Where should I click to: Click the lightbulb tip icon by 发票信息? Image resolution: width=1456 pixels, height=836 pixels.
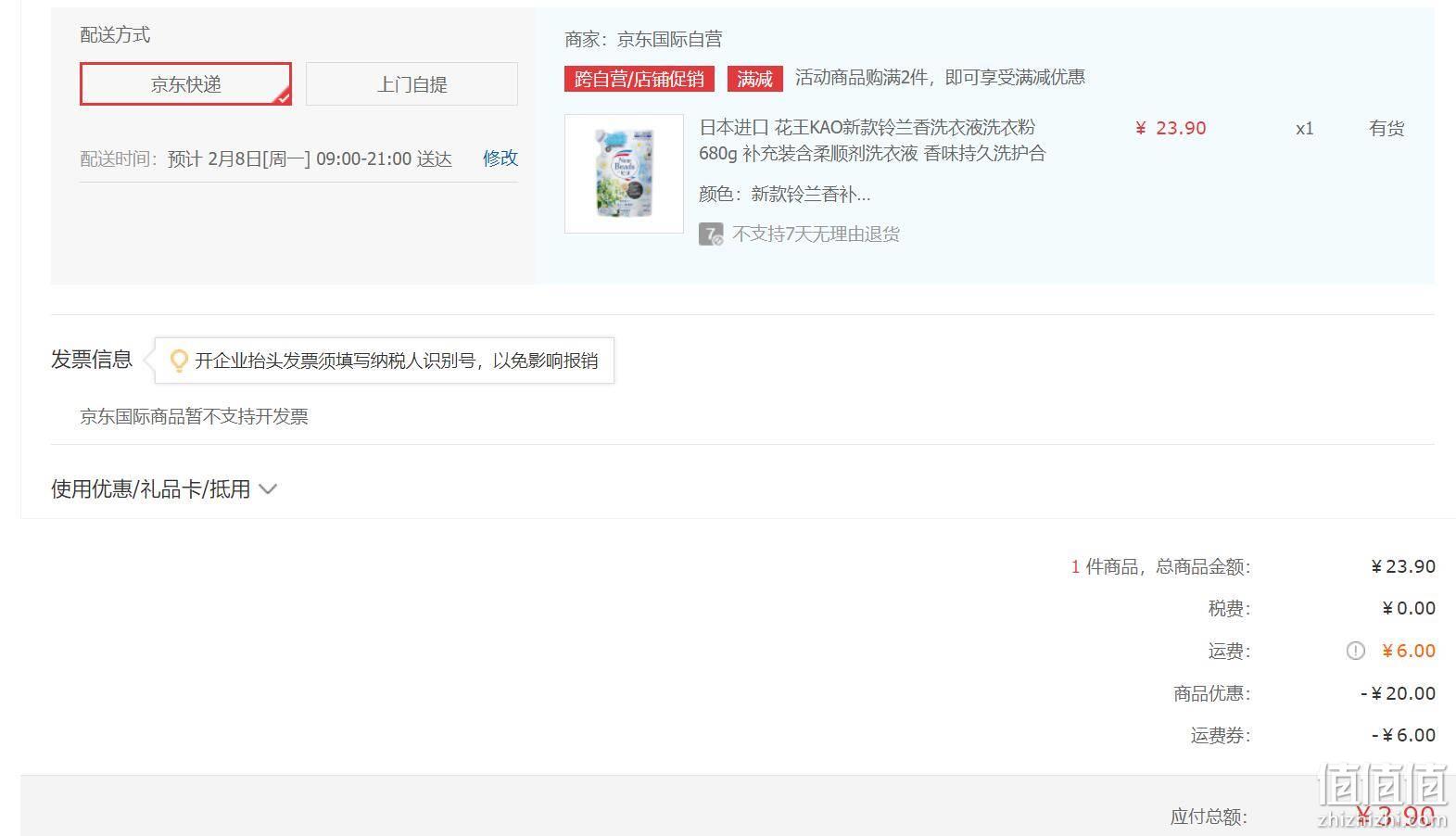pyautogui.click(x=179, y=361)
